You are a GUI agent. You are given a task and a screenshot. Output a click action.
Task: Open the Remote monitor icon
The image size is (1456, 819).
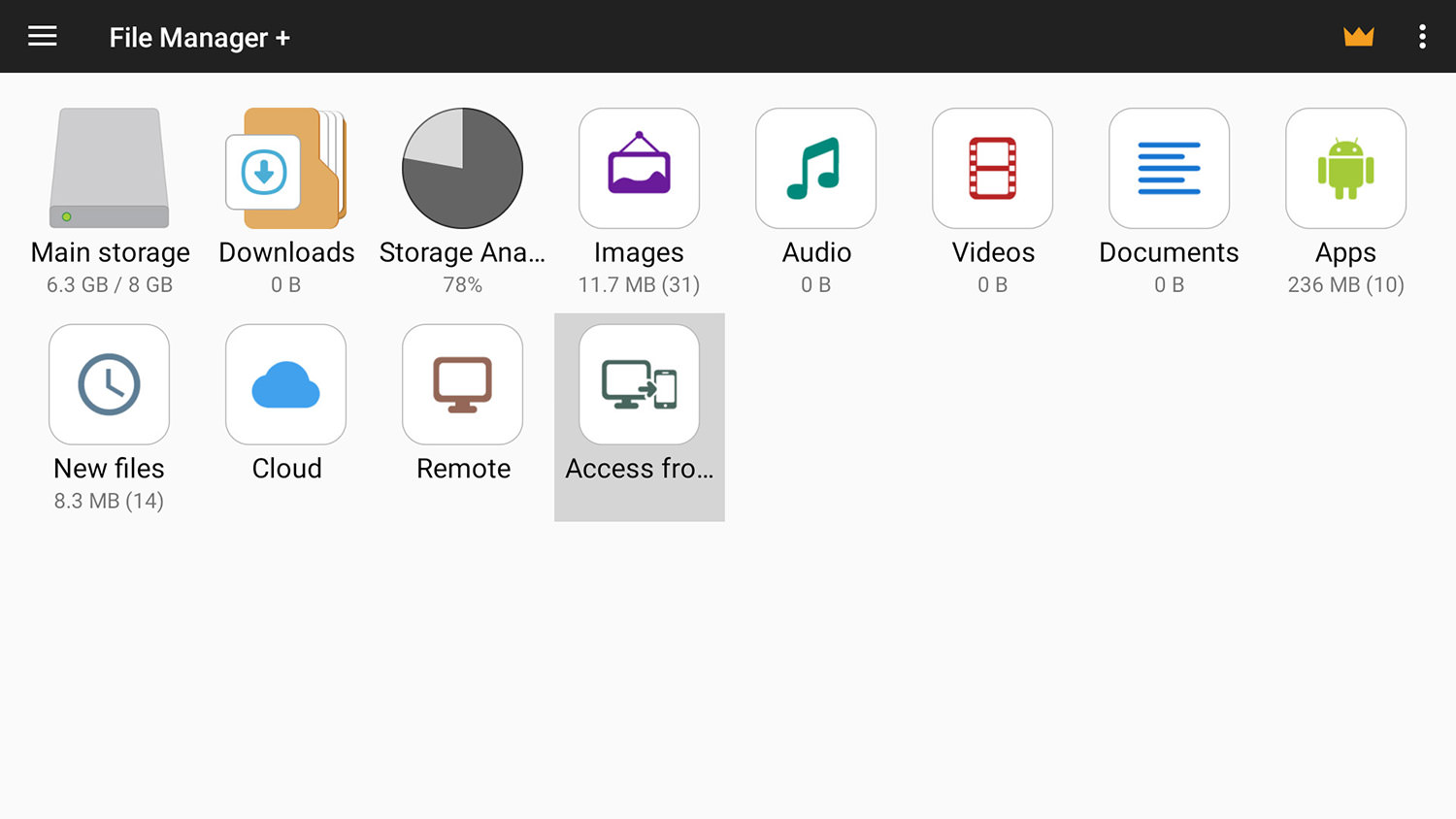coord(463,384)
